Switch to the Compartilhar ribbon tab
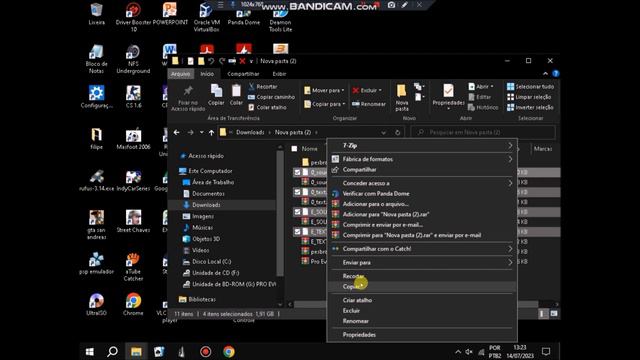This screenshot has height=360, width=640. pyautogui.click(x=243, y=74)
